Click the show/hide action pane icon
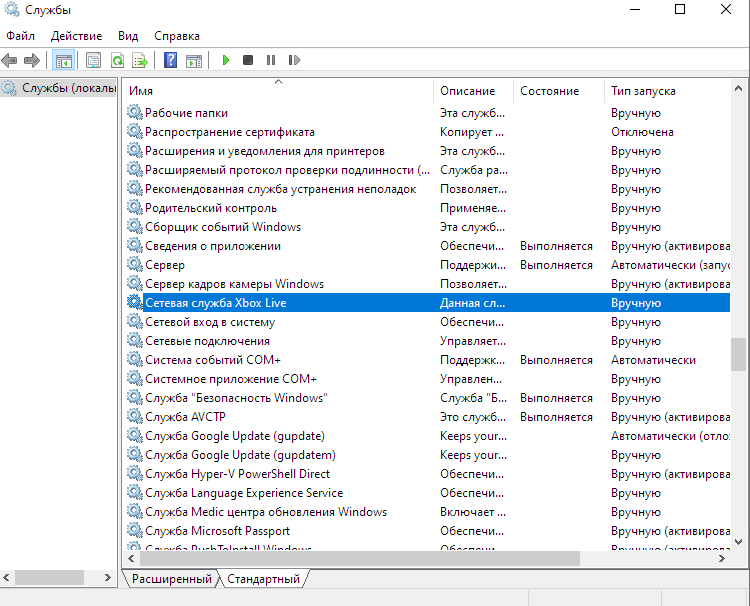 point(194,60)
